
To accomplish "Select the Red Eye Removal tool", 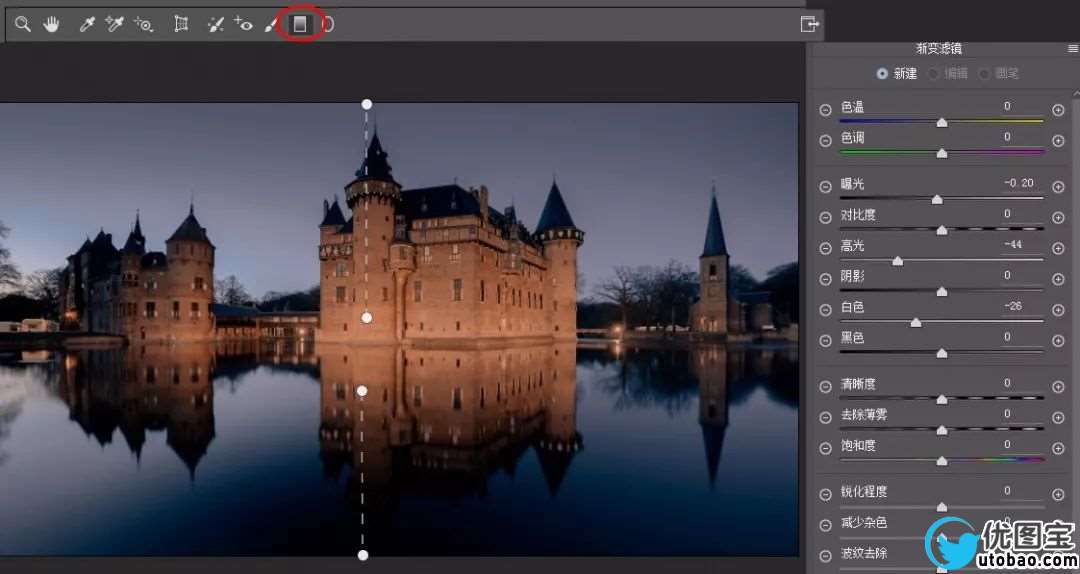I will coord(243,25).
